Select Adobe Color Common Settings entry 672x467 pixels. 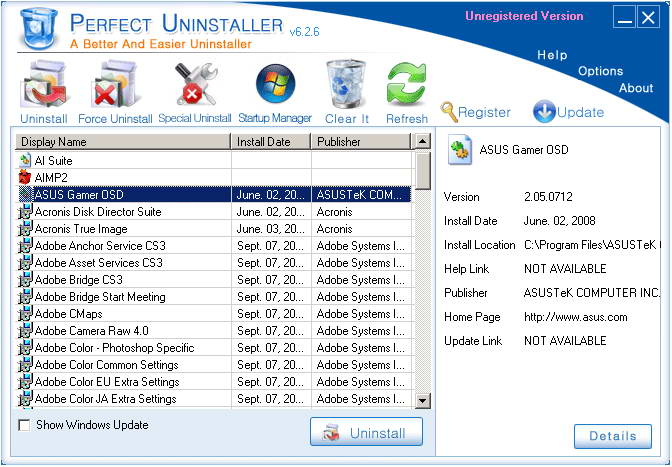[x=214, y=365]
